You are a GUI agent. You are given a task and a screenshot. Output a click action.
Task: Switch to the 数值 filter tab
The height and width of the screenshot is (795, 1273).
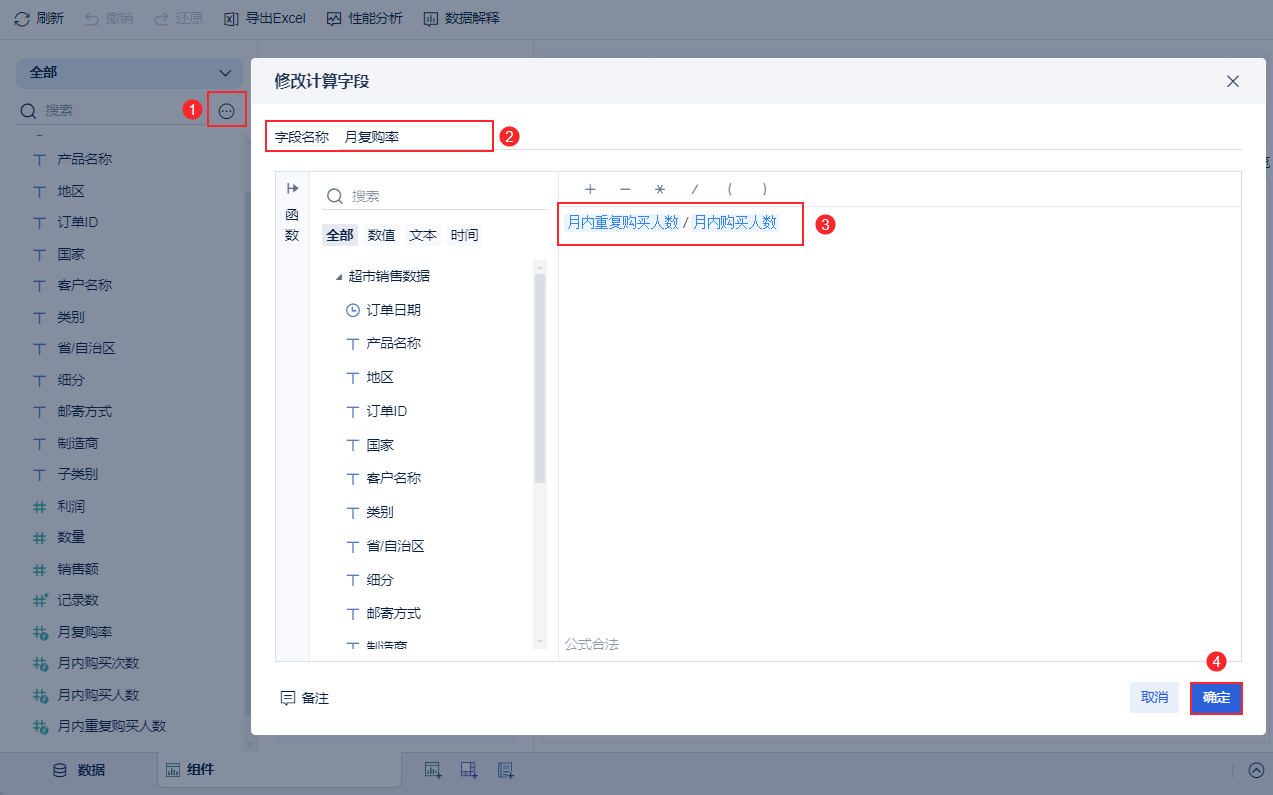pos(381,235)
